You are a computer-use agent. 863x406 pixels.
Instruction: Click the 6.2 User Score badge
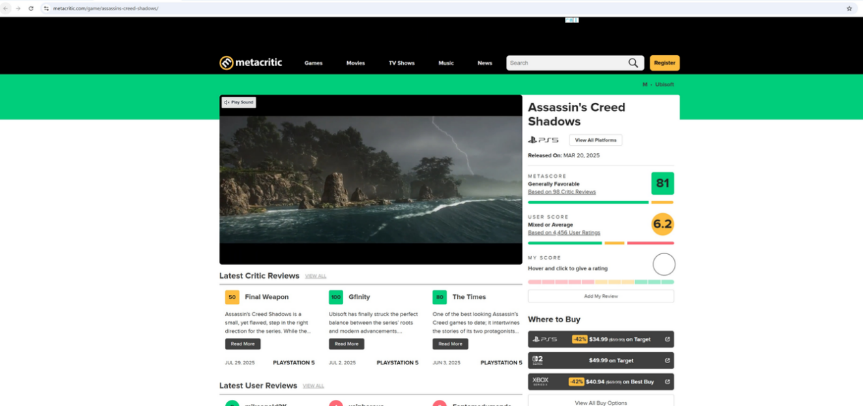(x=663, y=224)
